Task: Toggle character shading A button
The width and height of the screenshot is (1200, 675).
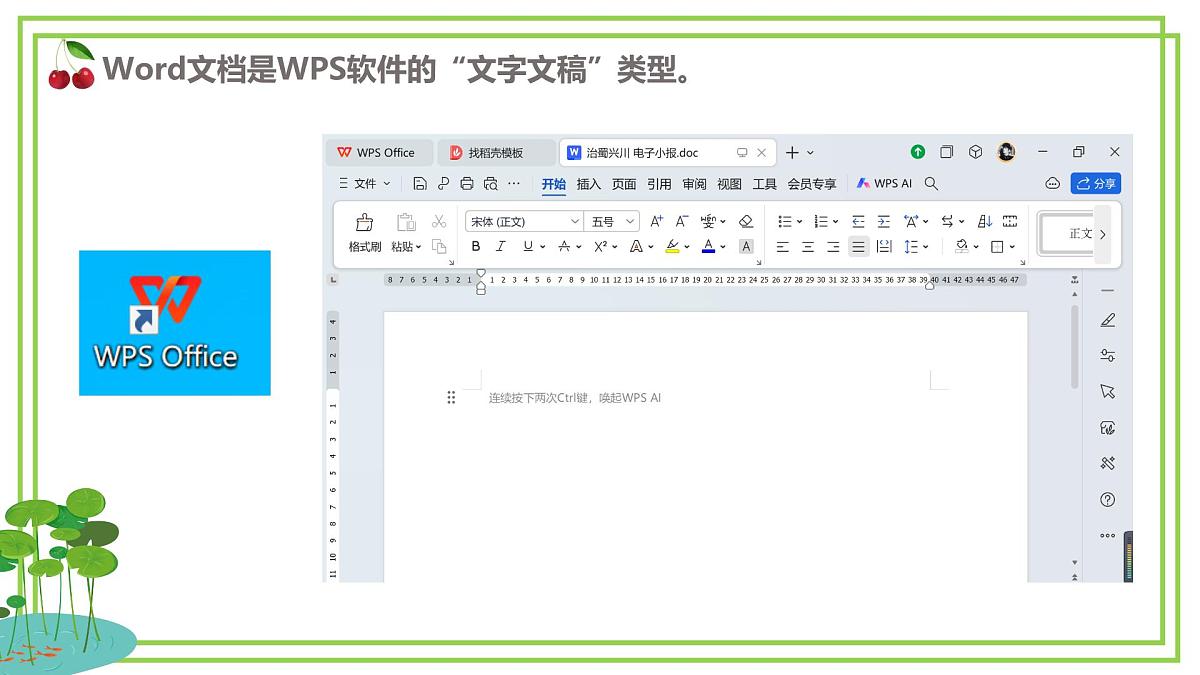Action: 746,246
